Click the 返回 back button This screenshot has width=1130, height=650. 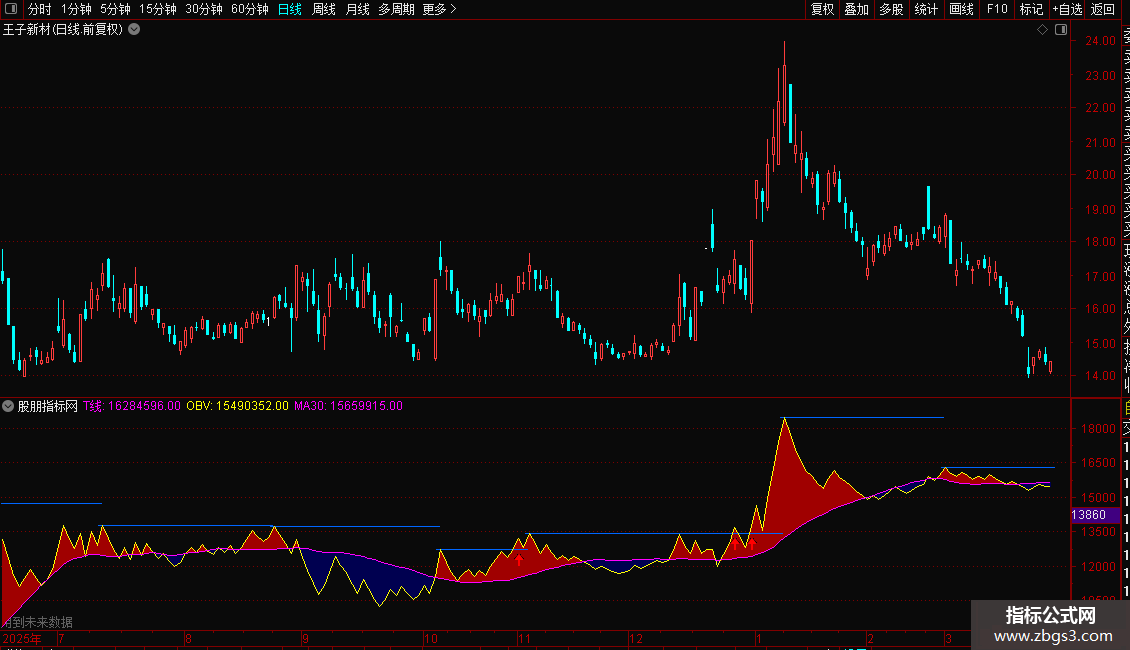pos(1103,9)
